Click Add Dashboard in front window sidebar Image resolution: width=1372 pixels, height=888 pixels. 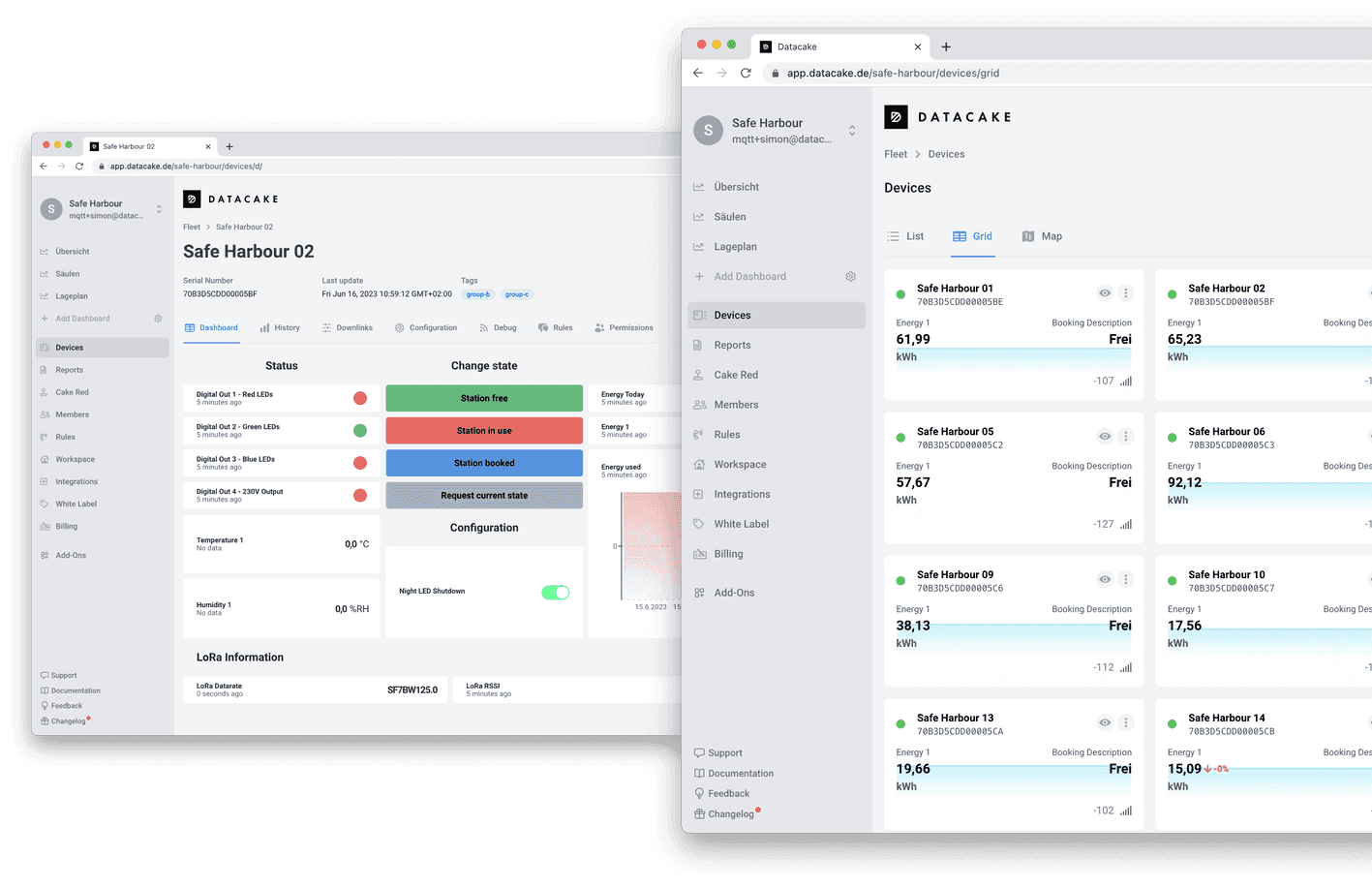[741, 276]
